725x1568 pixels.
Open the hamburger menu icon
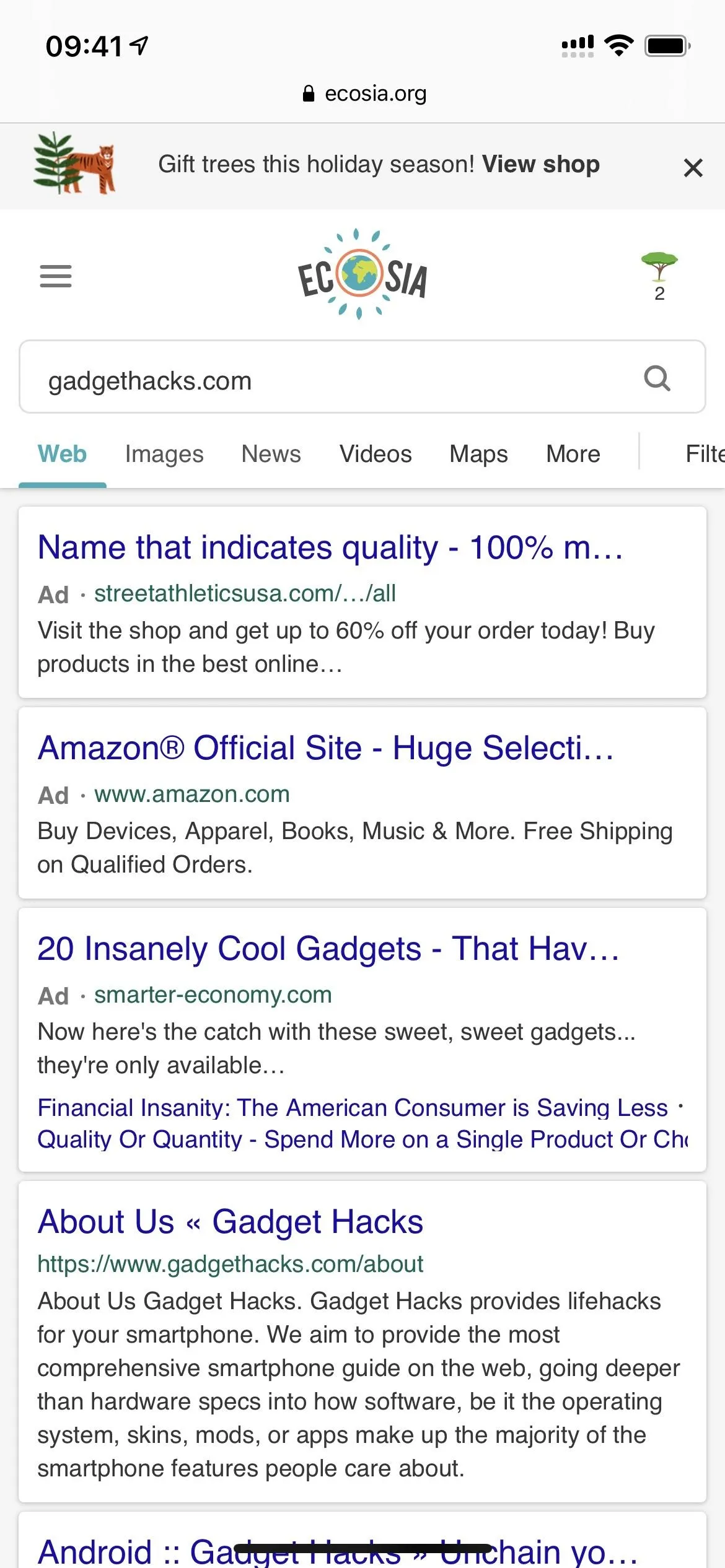[56, 276]
